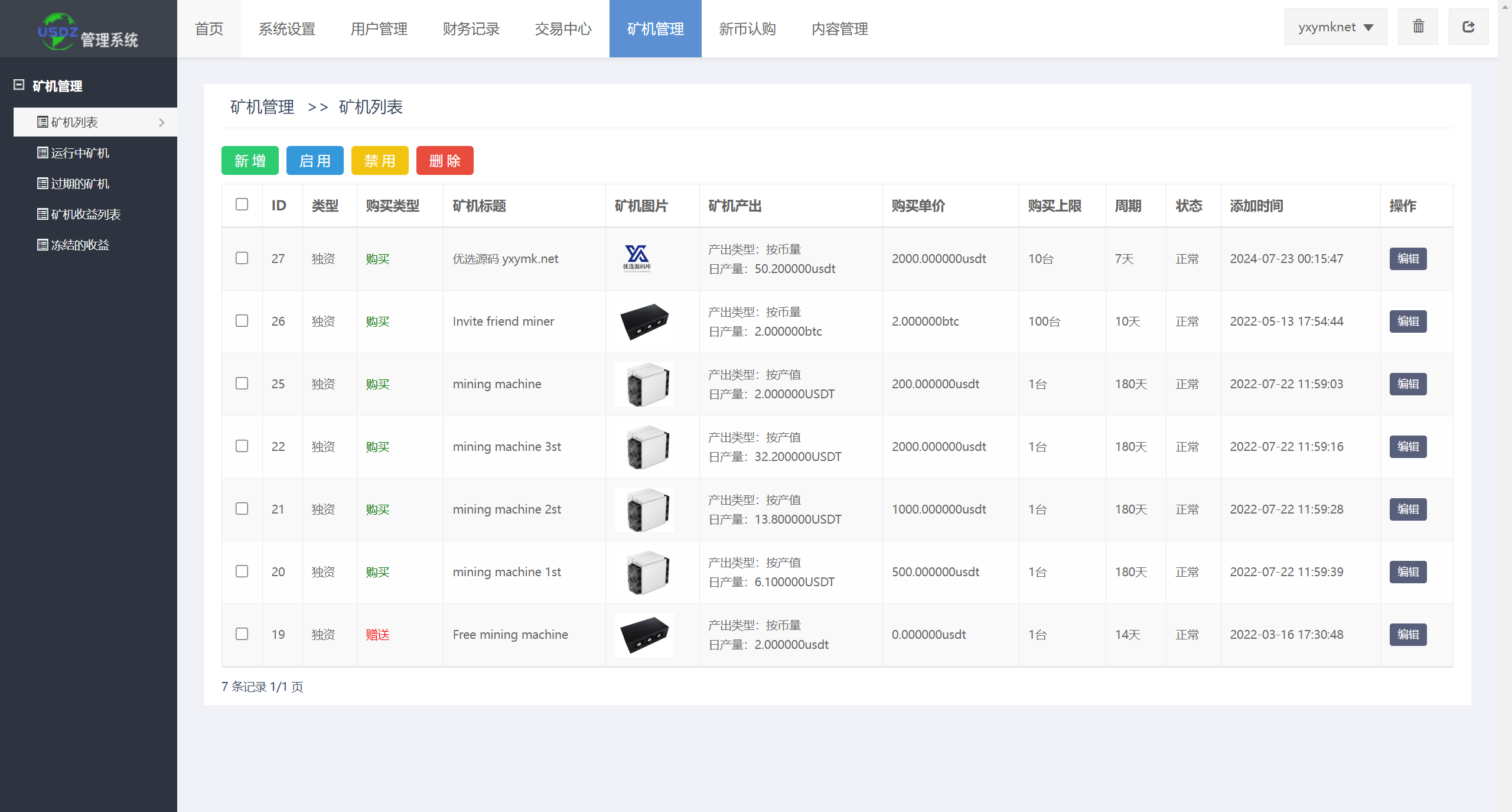Open miner image for Free mining machine
This screenshot has width=1512, height=812.
[x=644, y=635]
